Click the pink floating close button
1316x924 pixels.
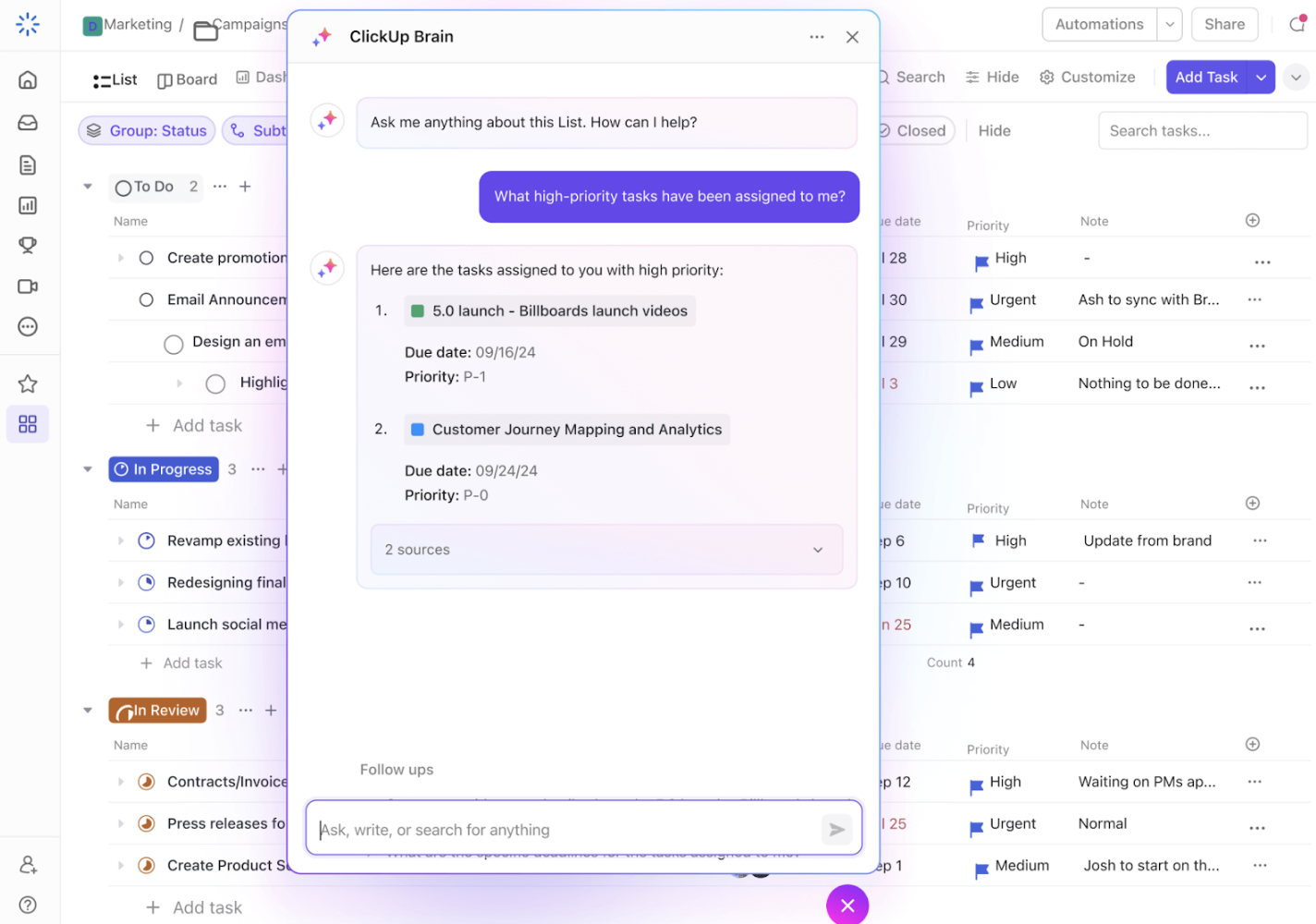coord(847,906)
